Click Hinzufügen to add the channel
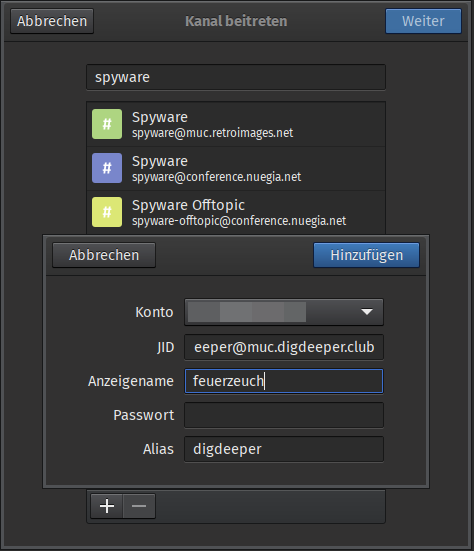The image size is (474, 551). click(x=366, y=255)
